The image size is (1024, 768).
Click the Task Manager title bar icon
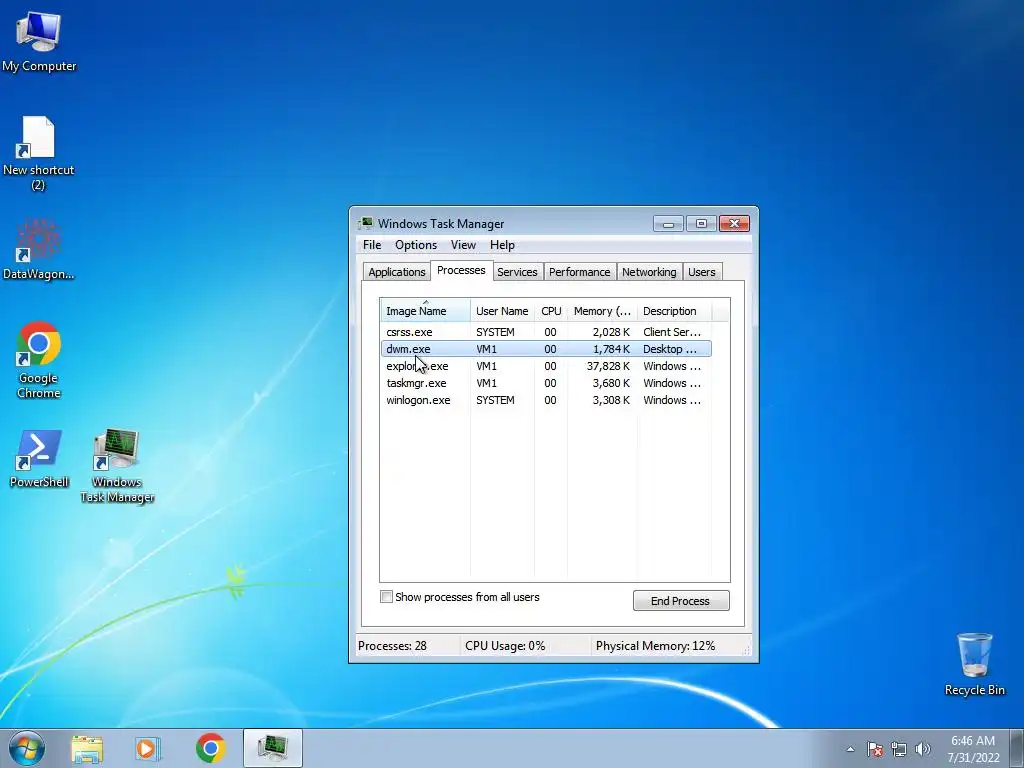pos(365,223)
